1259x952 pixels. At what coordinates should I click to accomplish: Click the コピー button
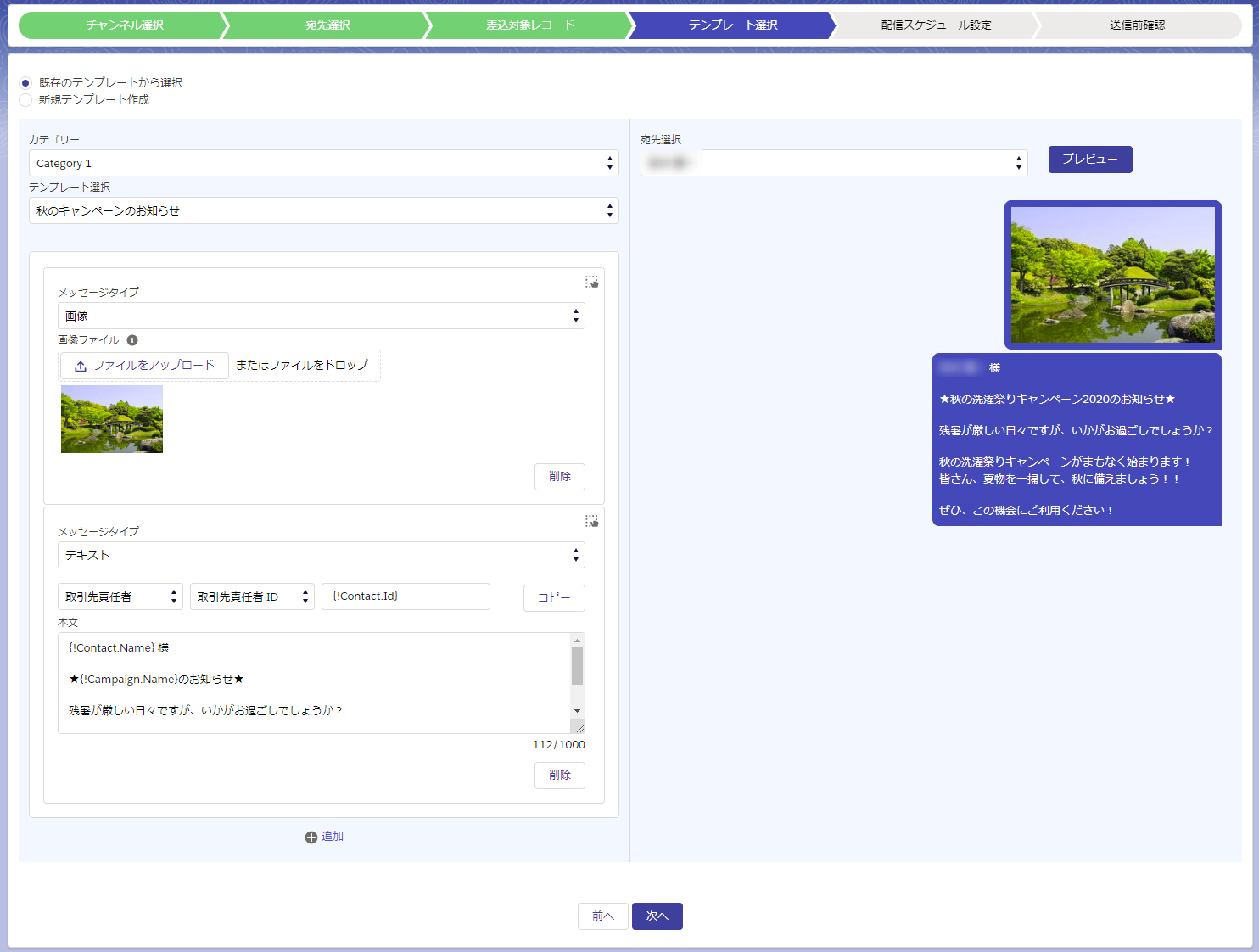coord(554,598)
